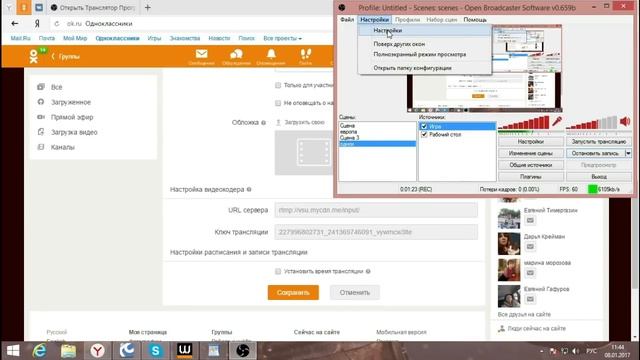Click Остановить запись button in OBS
The height and width of the screenshot is (360, 640).
click(x=596, y=153)
